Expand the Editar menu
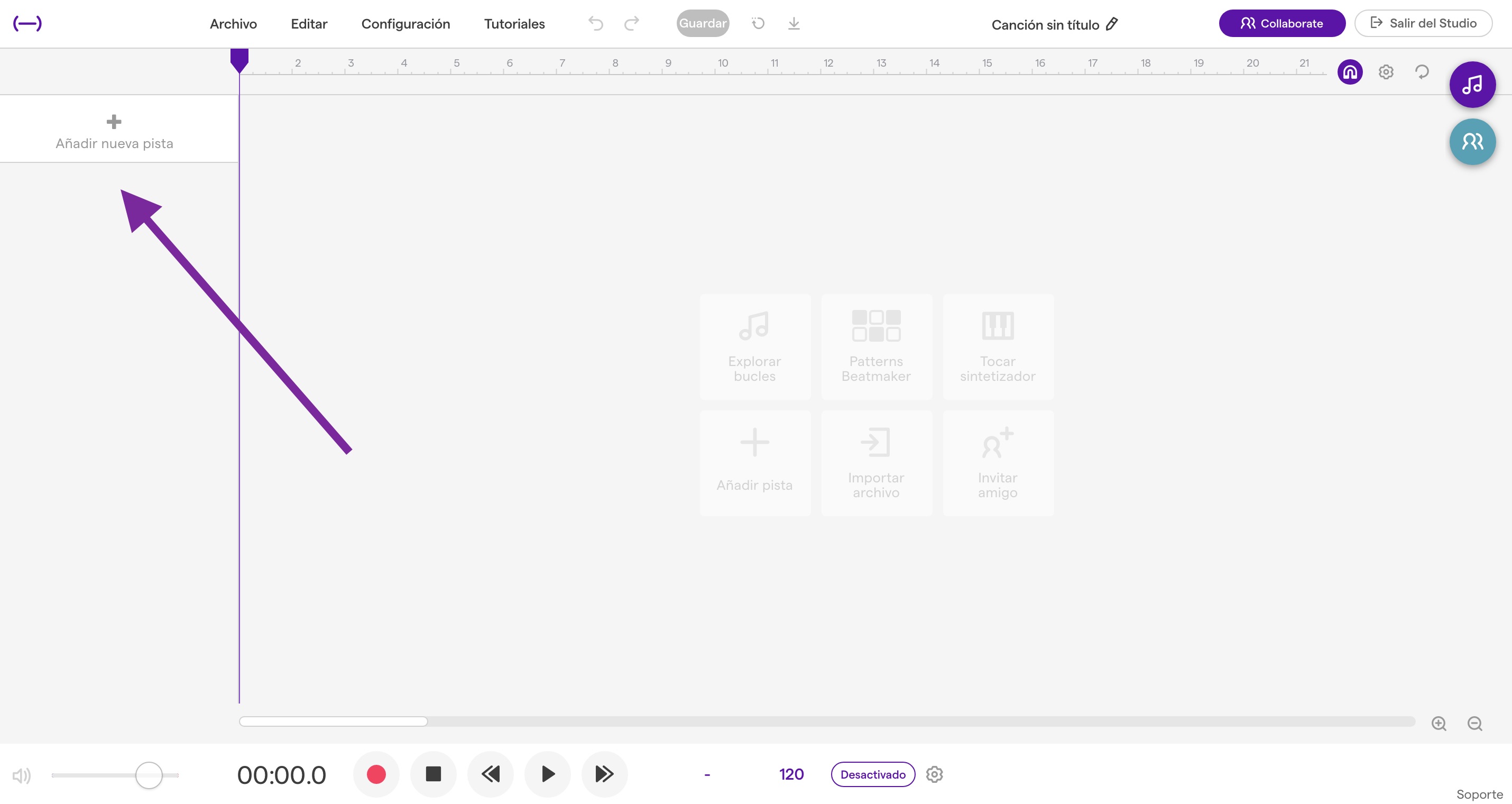This screenshot has height=804, width=1512. (x=309, y=23)
